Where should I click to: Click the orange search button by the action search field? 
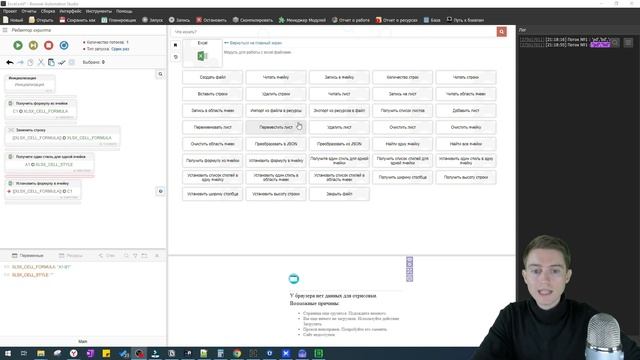click(x=502, y=32)
